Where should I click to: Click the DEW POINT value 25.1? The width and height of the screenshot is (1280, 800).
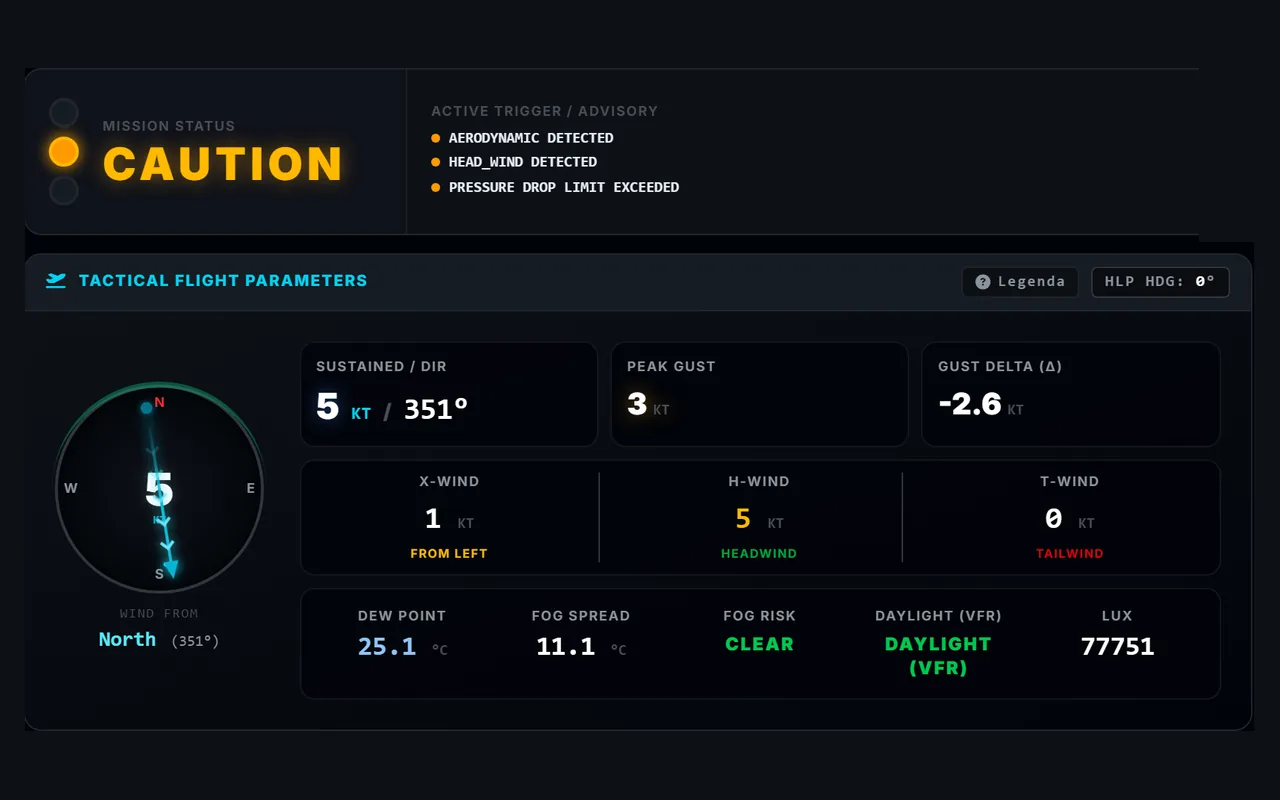pos(387,647)
